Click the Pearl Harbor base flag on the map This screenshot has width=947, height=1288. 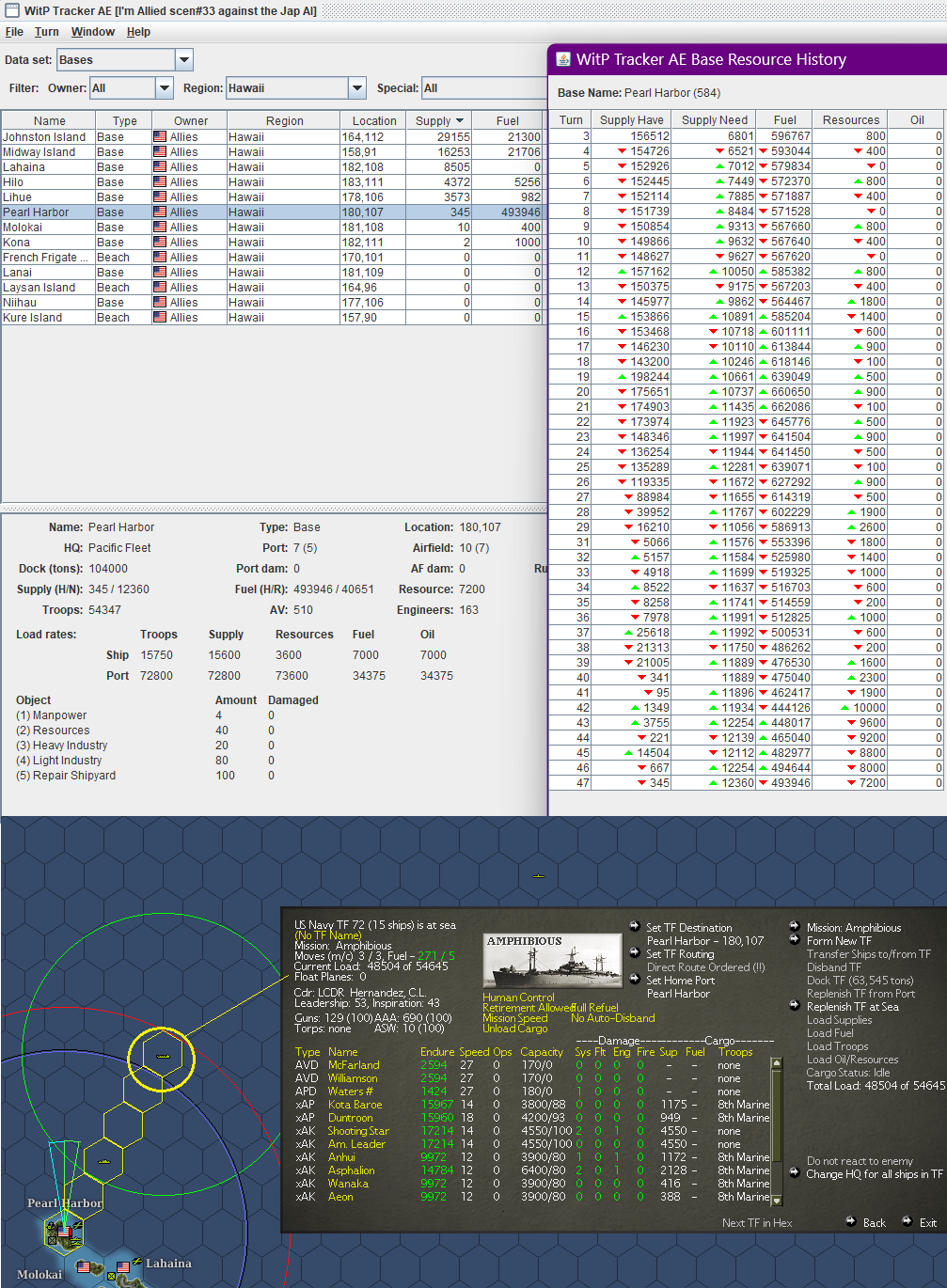coord(64,1232)
